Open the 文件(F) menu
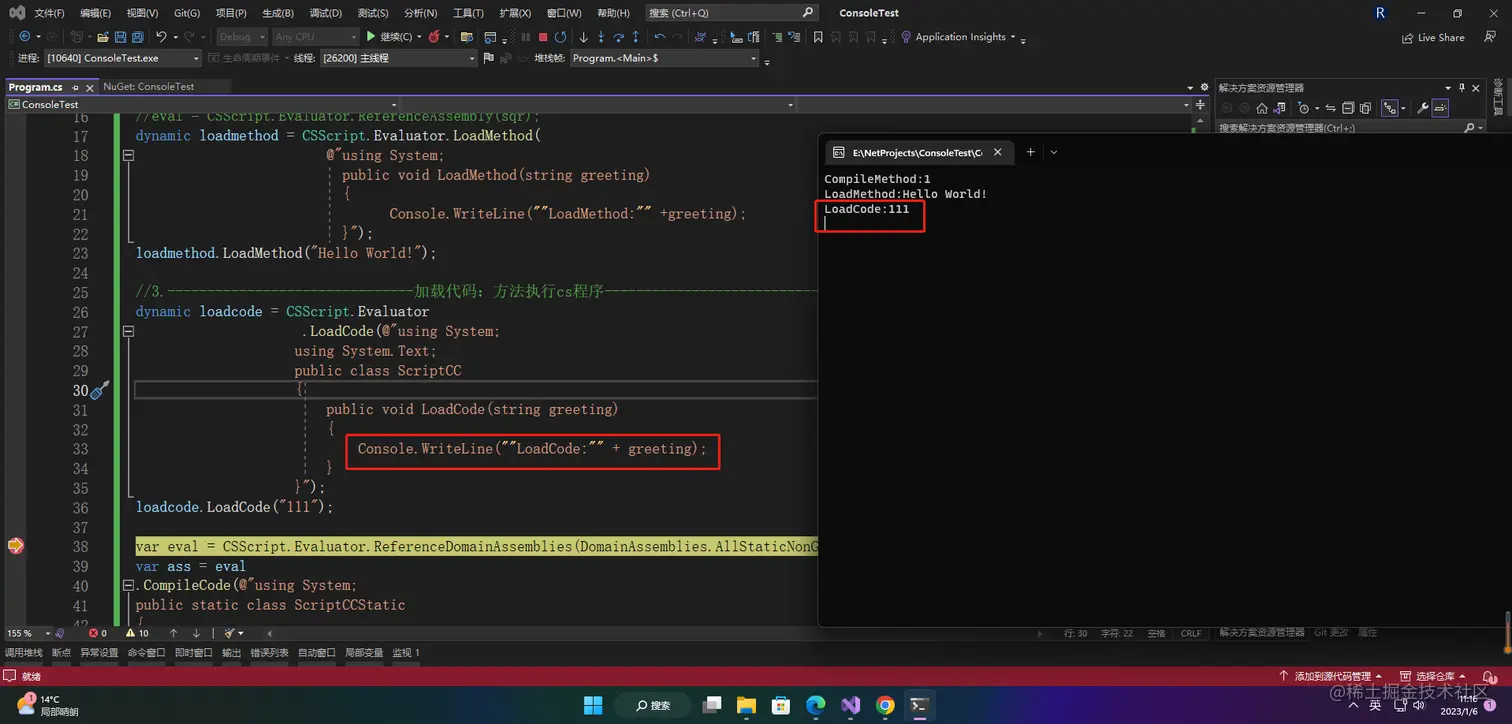Screen dimensions: 1512x724 (x=49, y=13)
